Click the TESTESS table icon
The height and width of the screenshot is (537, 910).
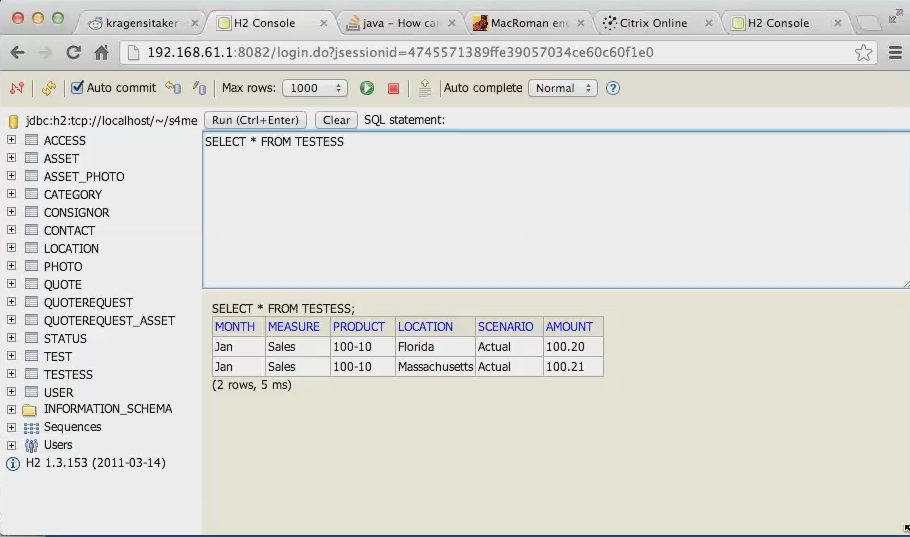point(31,374)
